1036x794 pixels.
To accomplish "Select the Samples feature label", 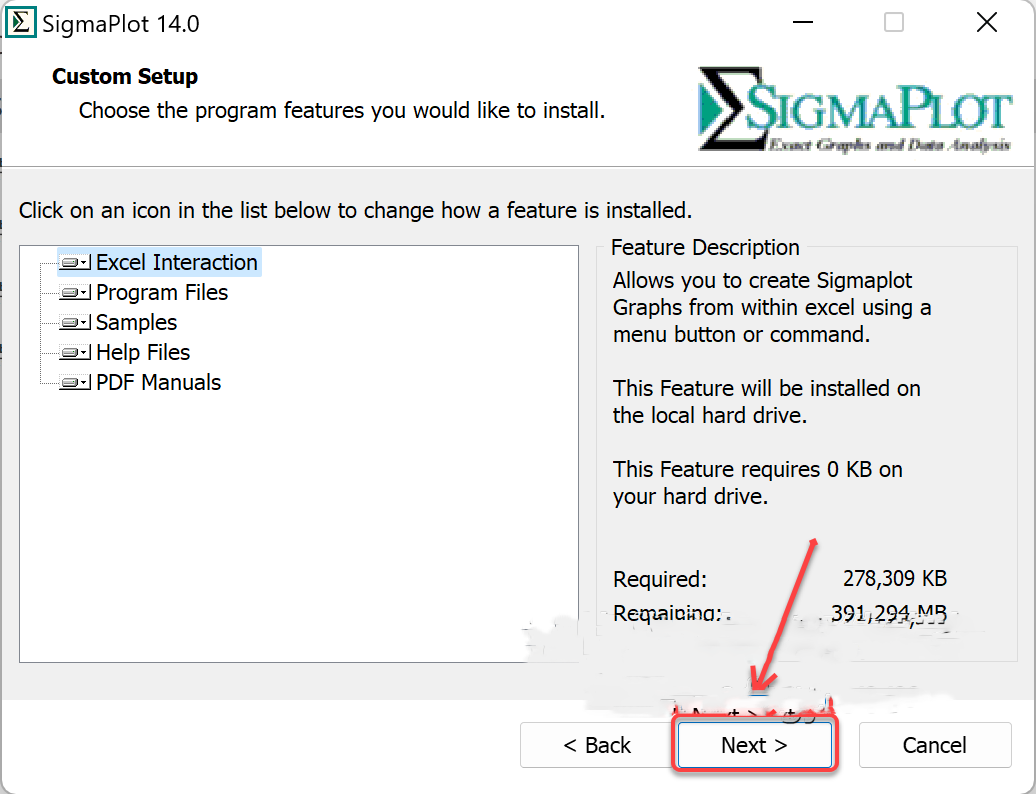I will [x=136, y=323].
